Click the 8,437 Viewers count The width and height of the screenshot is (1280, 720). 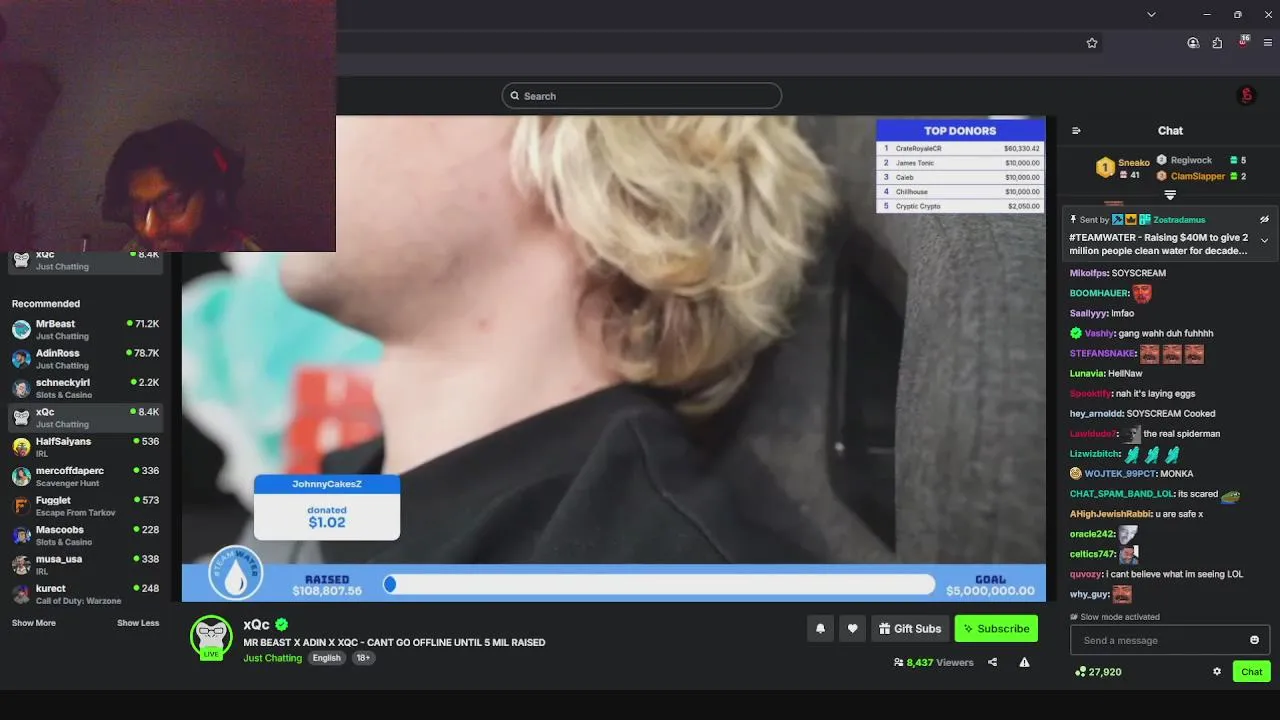coord(933,662)
